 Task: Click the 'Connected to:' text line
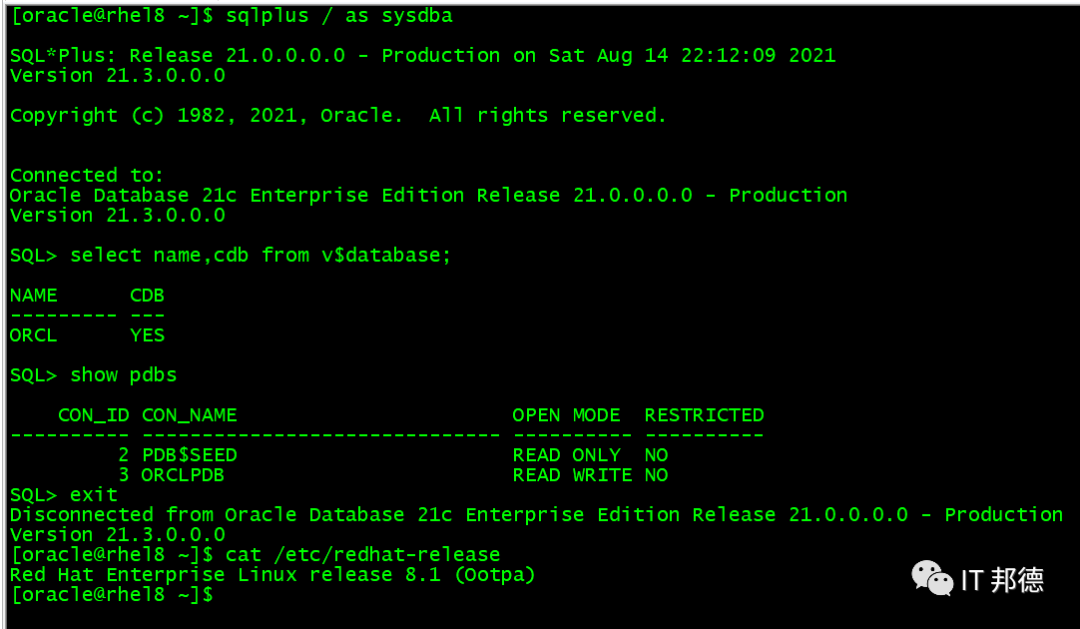tap(86, 175)
